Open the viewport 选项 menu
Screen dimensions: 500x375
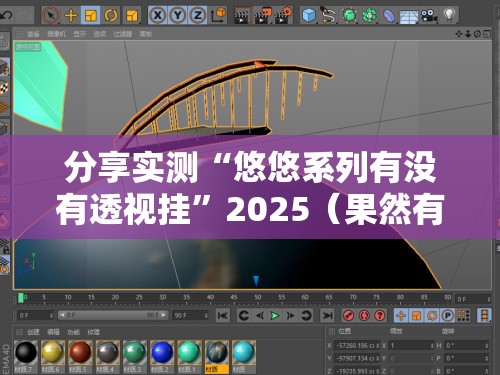pos(99,34)
